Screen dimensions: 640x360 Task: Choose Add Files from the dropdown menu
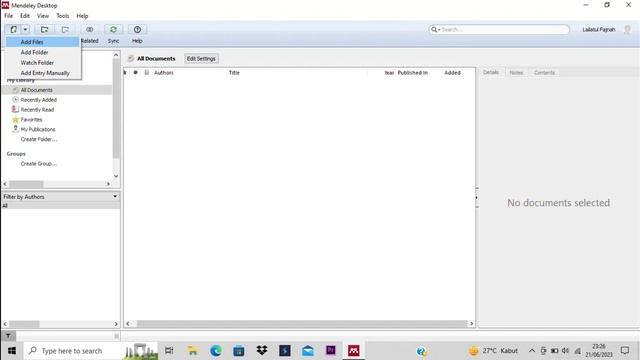click(42, 42)
